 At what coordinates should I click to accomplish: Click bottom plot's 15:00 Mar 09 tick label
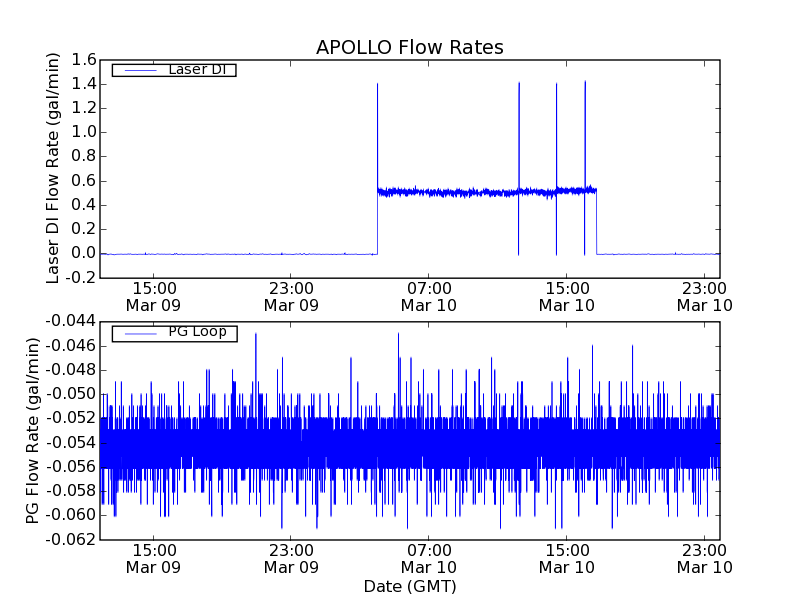(x=153, y=558)
